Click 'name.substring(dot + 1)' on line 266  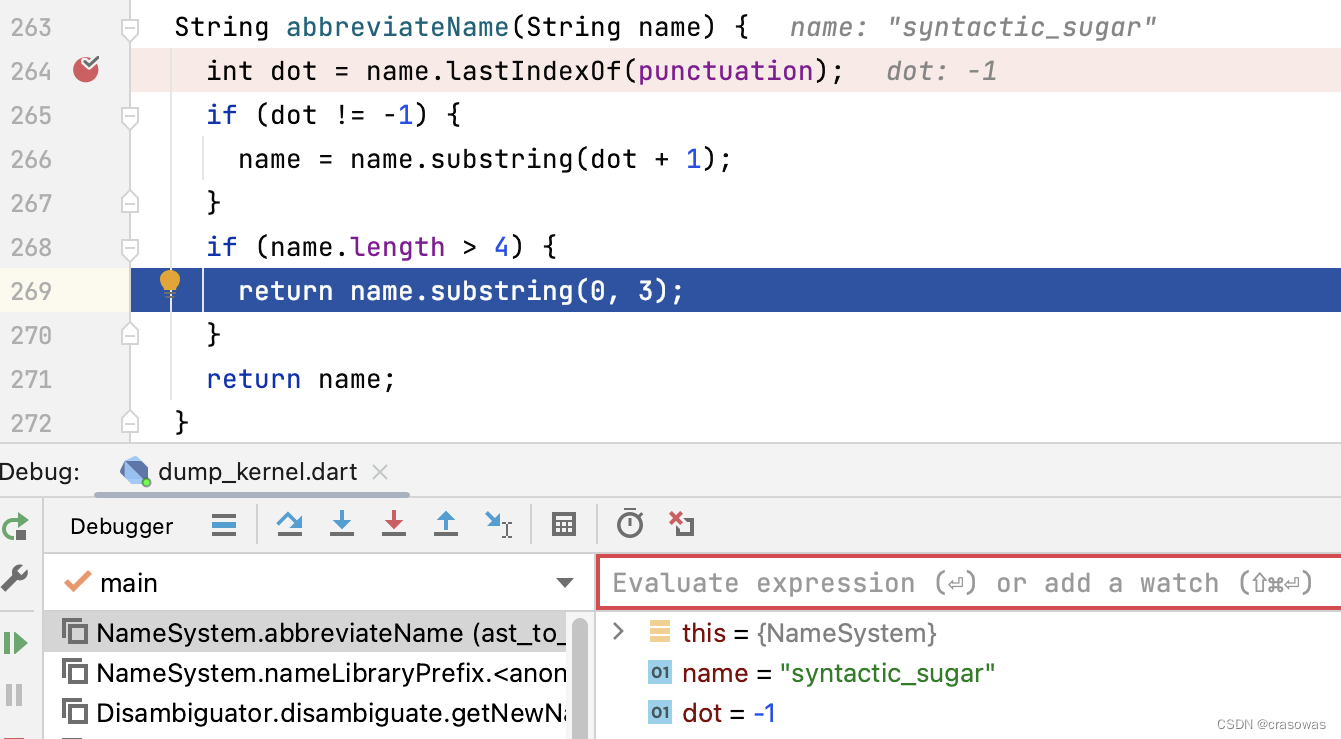(533, 159)
